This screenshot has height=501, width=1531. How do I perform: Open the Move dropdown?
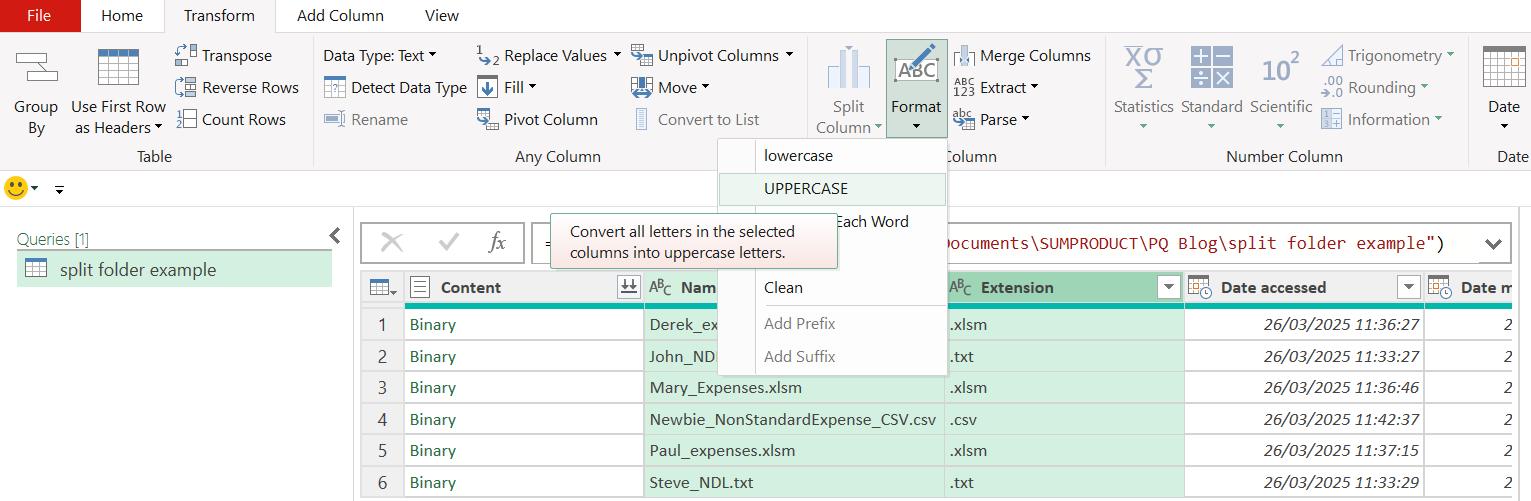coord(670,87)
